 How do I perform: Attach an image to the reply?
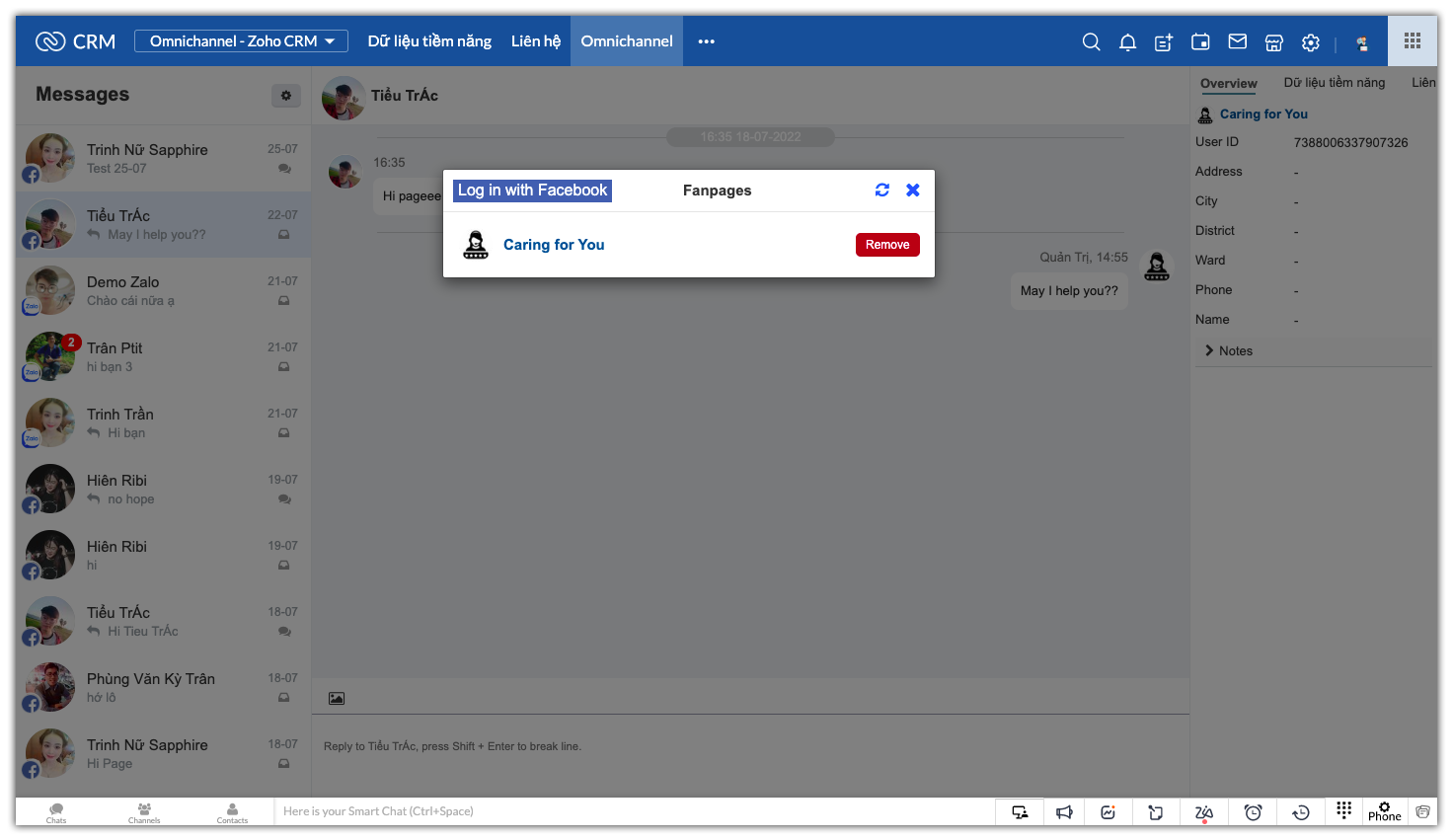(x=337, y=699)
